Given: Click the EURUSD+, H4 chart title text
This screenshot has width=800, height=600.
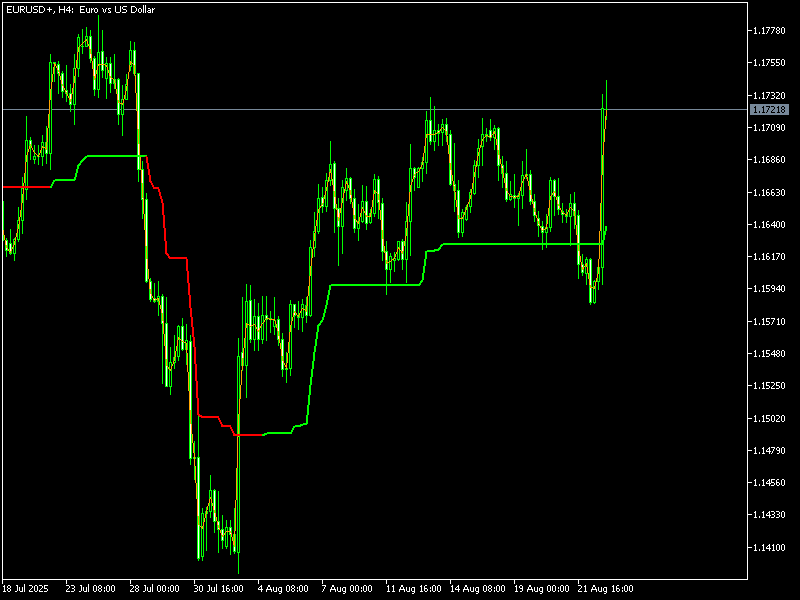Looking at the screenshot, I should [x=80, y=10].
